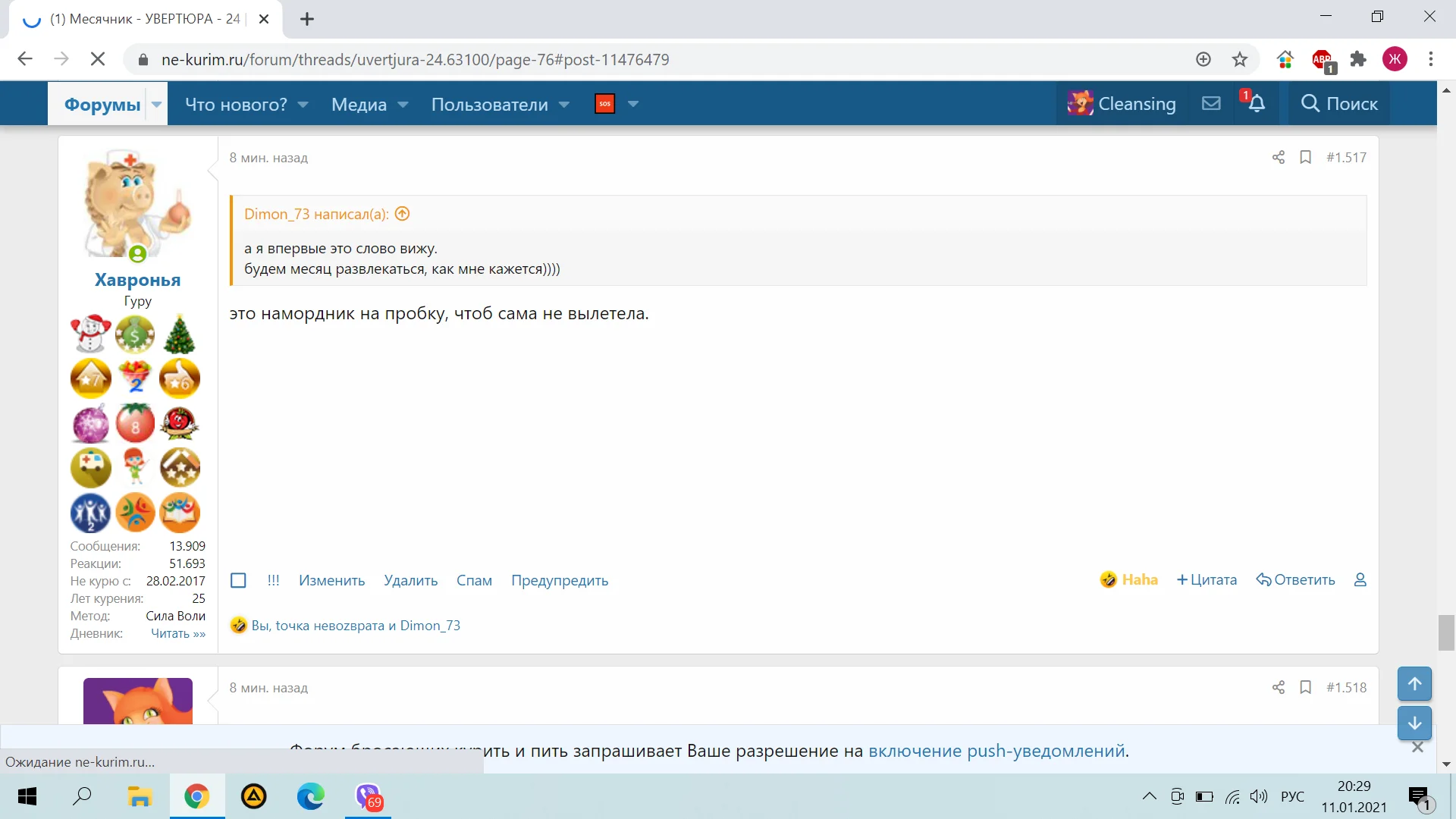1456x819 pixels.
Task: Click the Ответить reply link
Action: [x=1295, y=580]
